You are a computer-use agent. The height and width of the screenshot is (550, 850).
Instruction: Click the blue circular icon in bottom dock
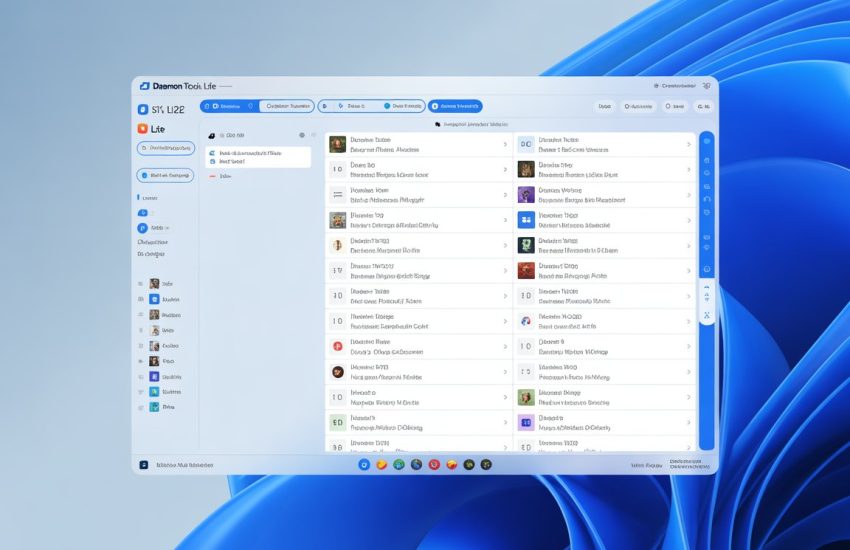pyautogui.click(x=364, y=464)
